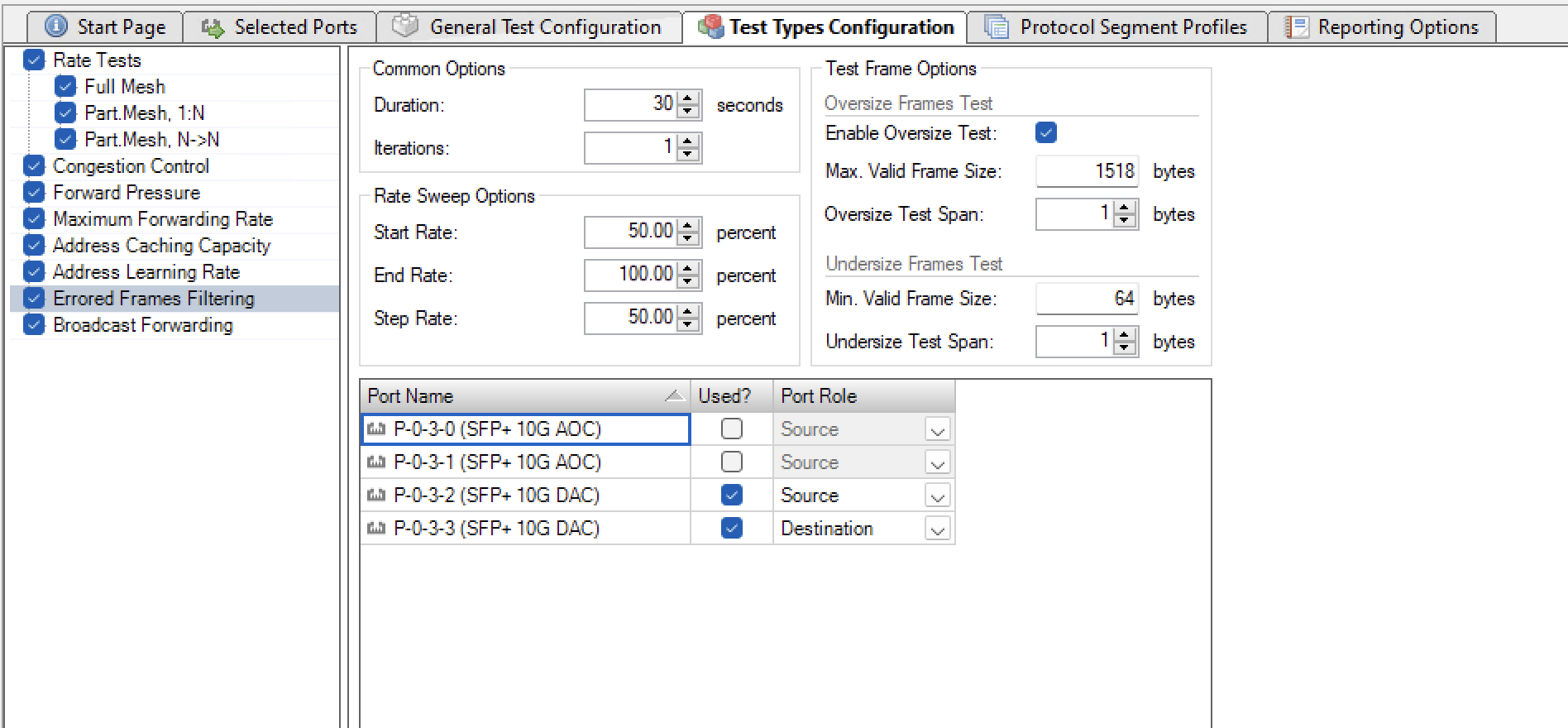This screenshot has width=1568, height=728.
Task: Click port icon for P-0-3-2
Action: [376, 495]
